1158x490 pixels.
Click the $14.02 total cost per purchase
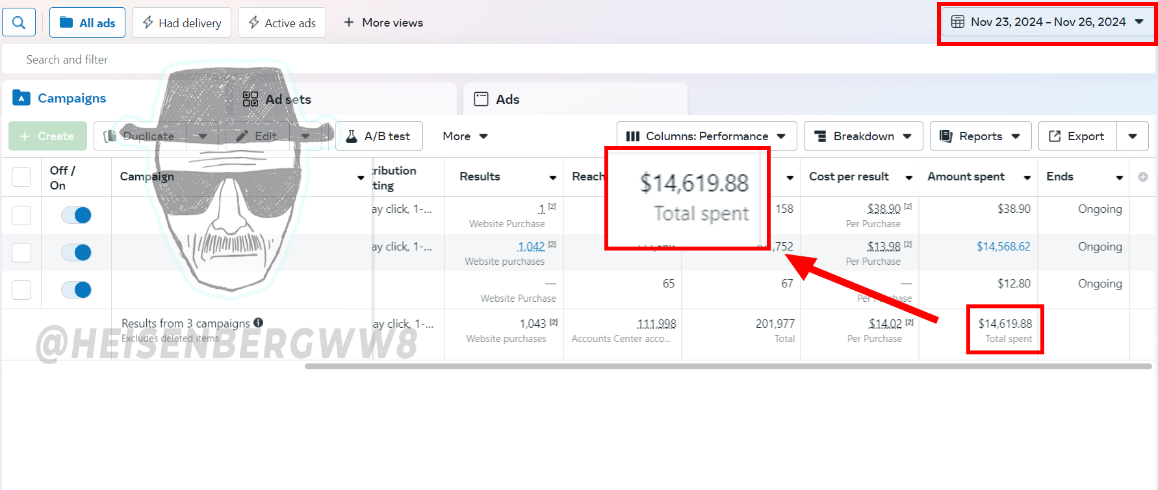pyautogui.click(x=884, y=323)
